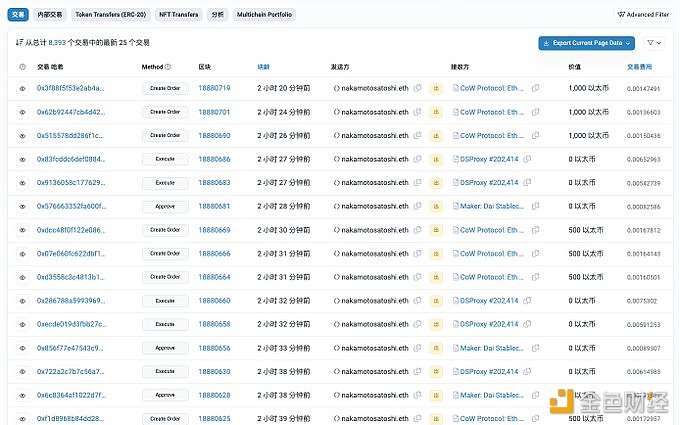The height and width of the screenshot is (425, 680).
Task: Preview transaction 0x515578dd286f1c with eye icon
Action: tap(23, 136)
